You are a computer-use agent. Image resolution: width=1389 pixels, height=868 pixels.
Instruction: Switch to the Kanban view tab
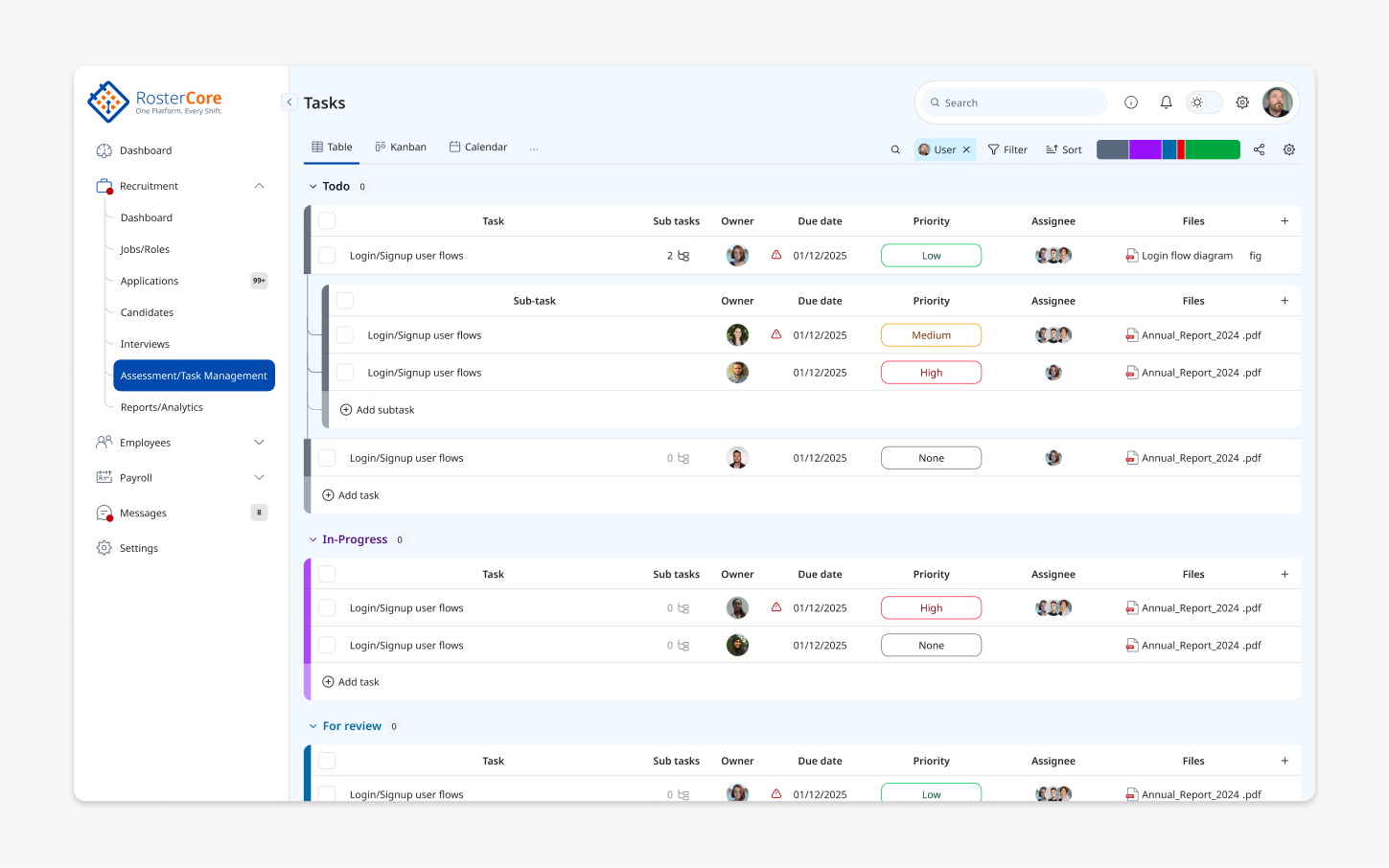(x=401, y=148)
